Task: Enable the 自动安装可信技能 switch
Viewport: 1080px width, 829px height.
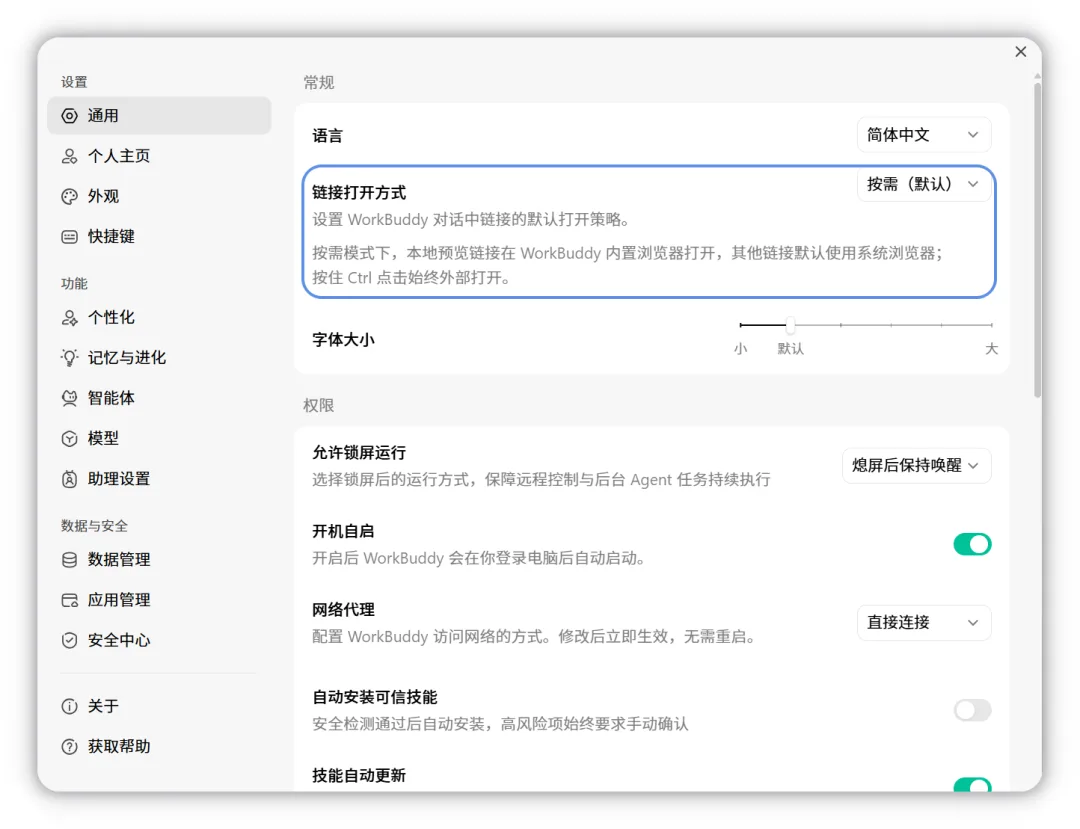Action: point(972,710)
